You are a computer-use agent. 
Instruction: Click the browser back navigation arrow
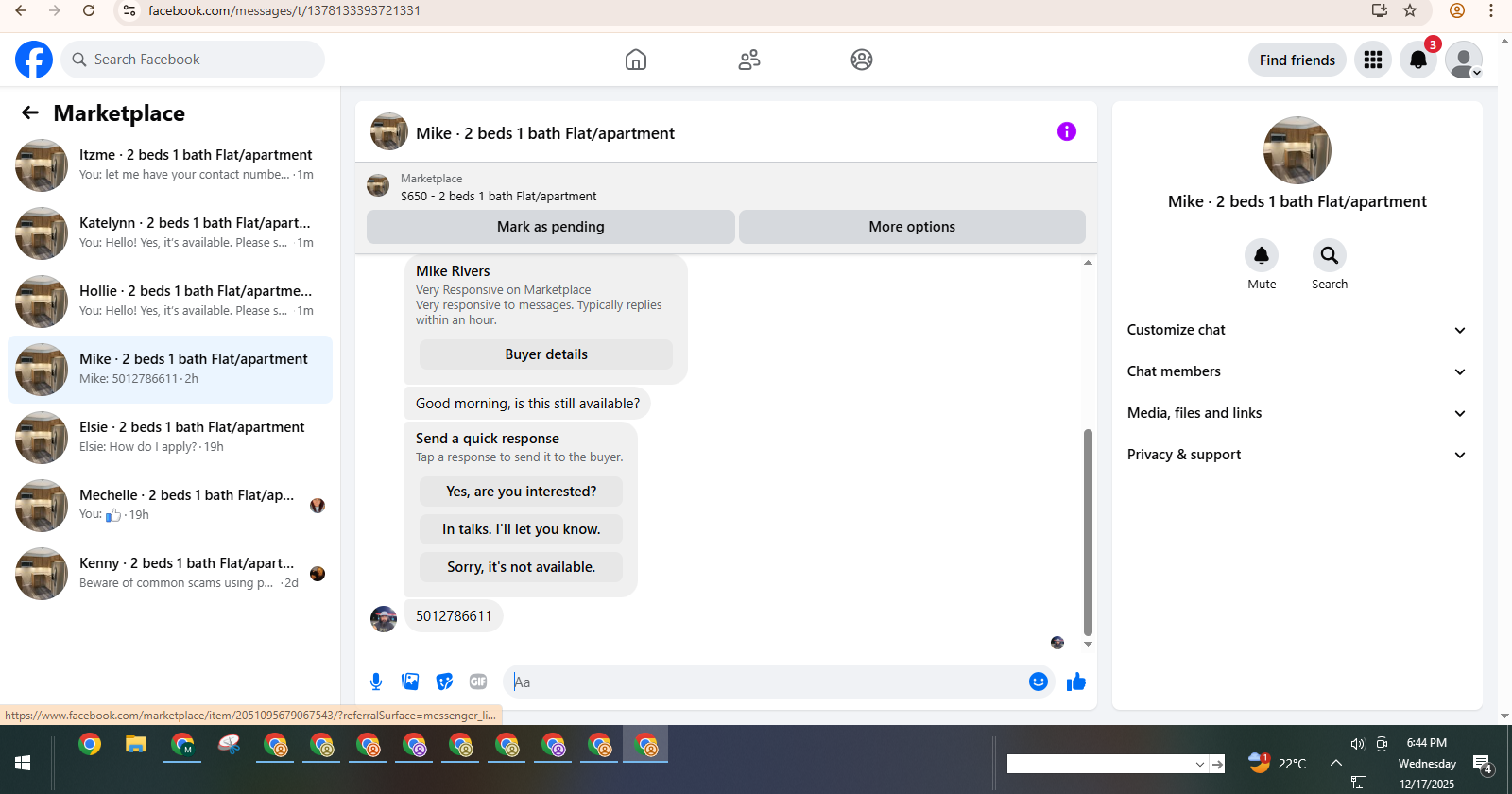(x=21, y=10)
